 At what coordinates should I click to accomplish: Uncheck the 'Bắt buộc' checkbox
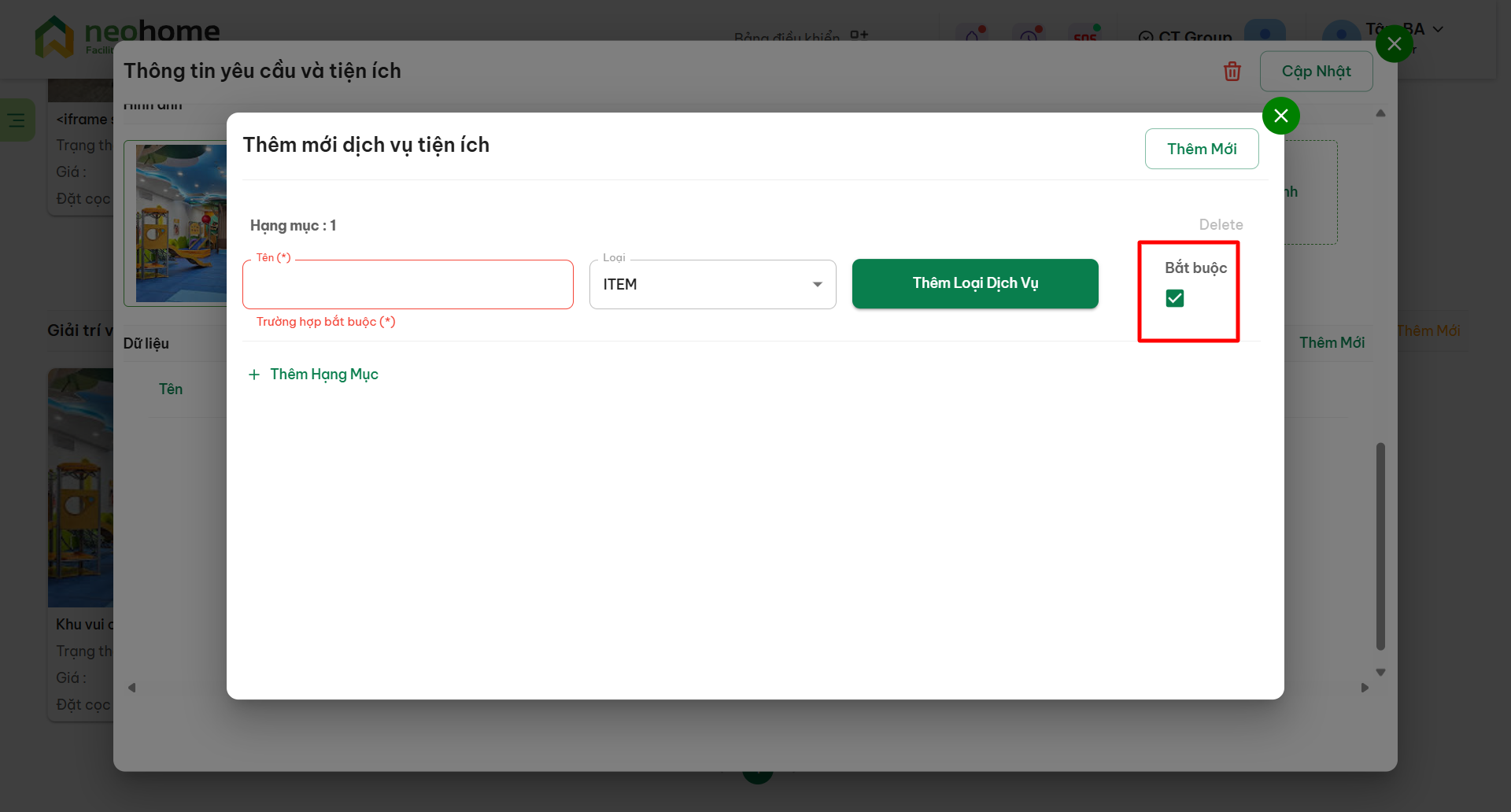(x=1174, y=298)
